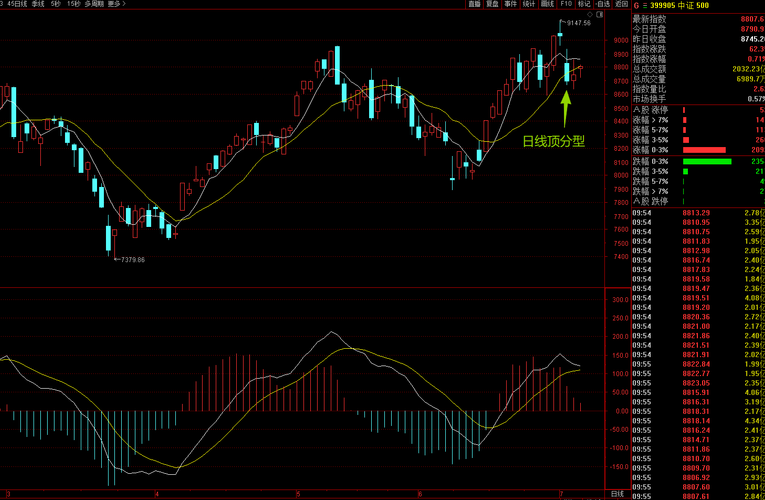Image resolution: width=765 pixels, height=500 pixels.
Task: Click the -150.0 MACD axis label
Action: click(x=619, y=467)
